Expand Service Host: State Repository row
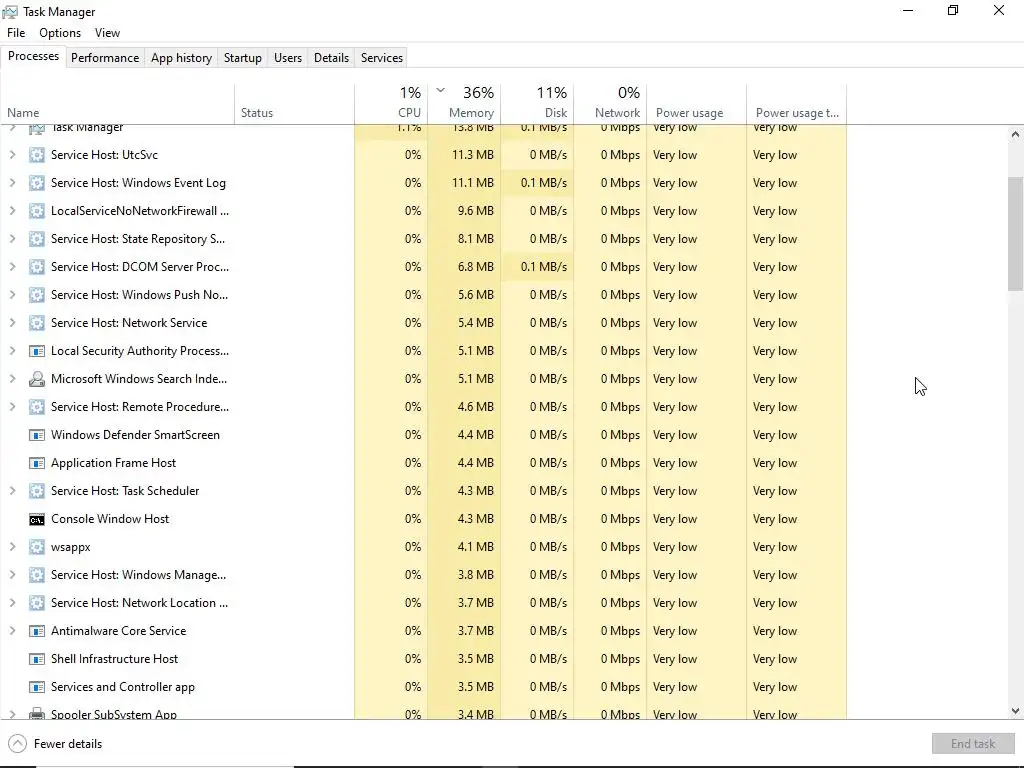Screen dimensions: 1024x768 [x=12, y=239]
